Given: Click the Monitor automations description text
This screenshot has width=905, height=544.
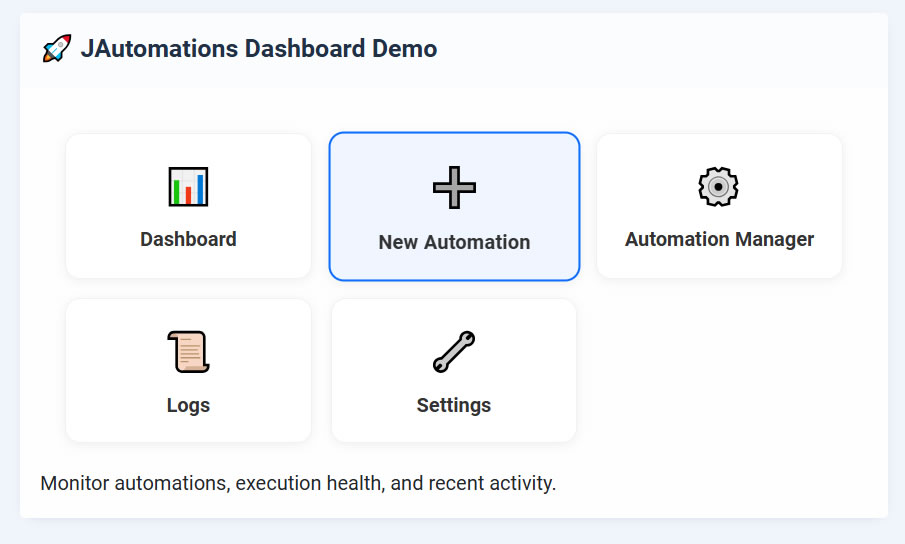Looking at the screenshot, I should (298, 483).
